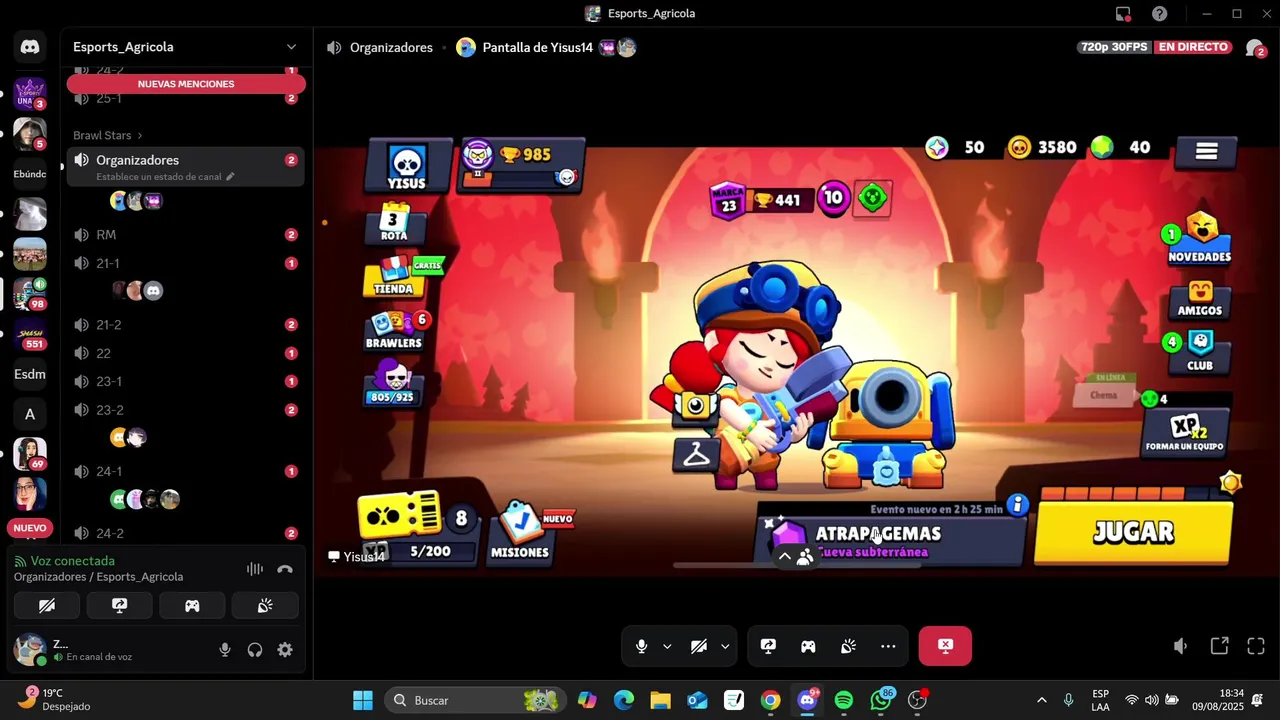
Task: Open Spotify from the taskbar
Action: coord(844,700)
